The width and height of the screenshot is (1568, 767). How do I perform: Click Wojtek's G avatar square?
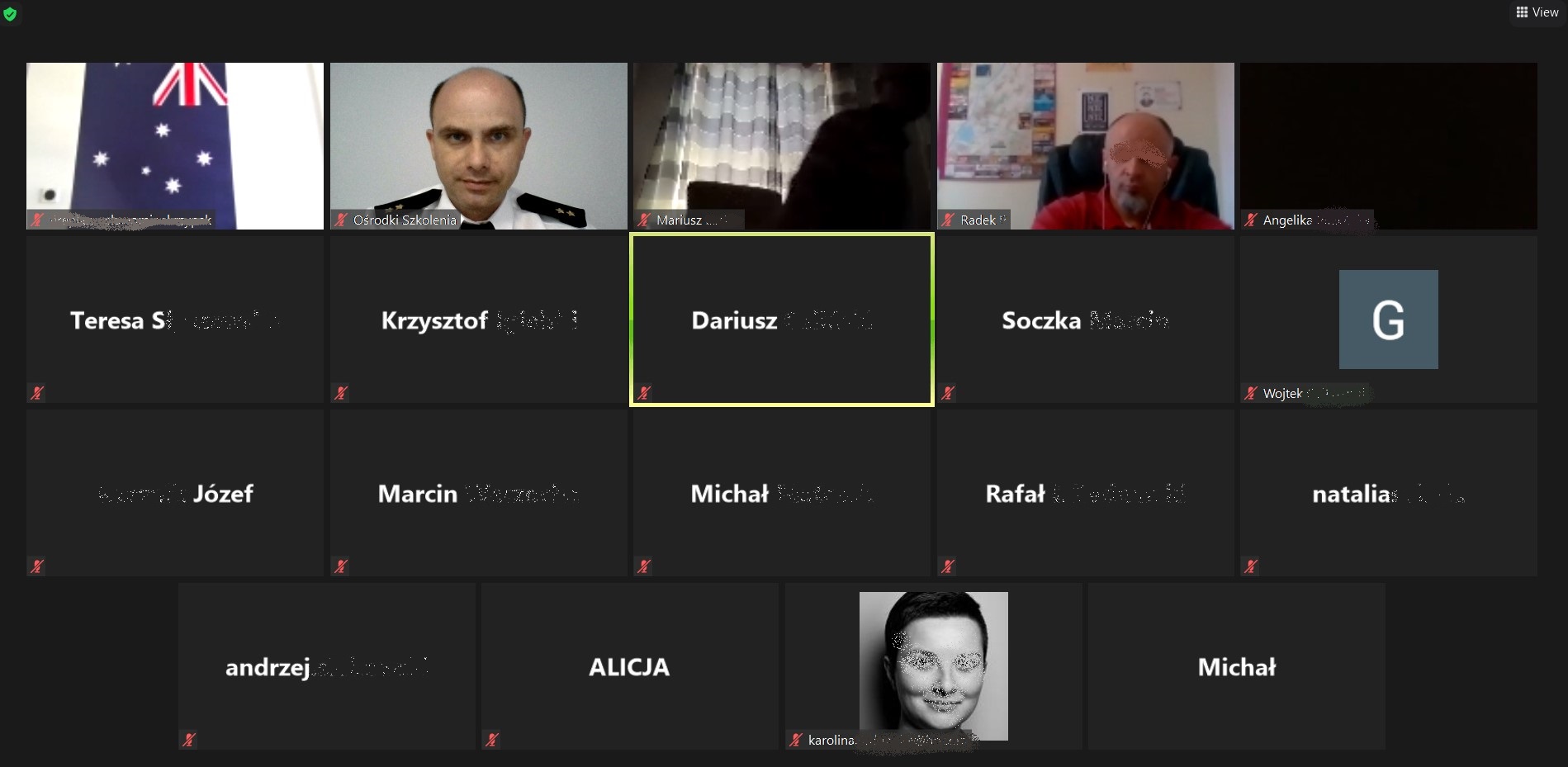tap(1388, 320)
